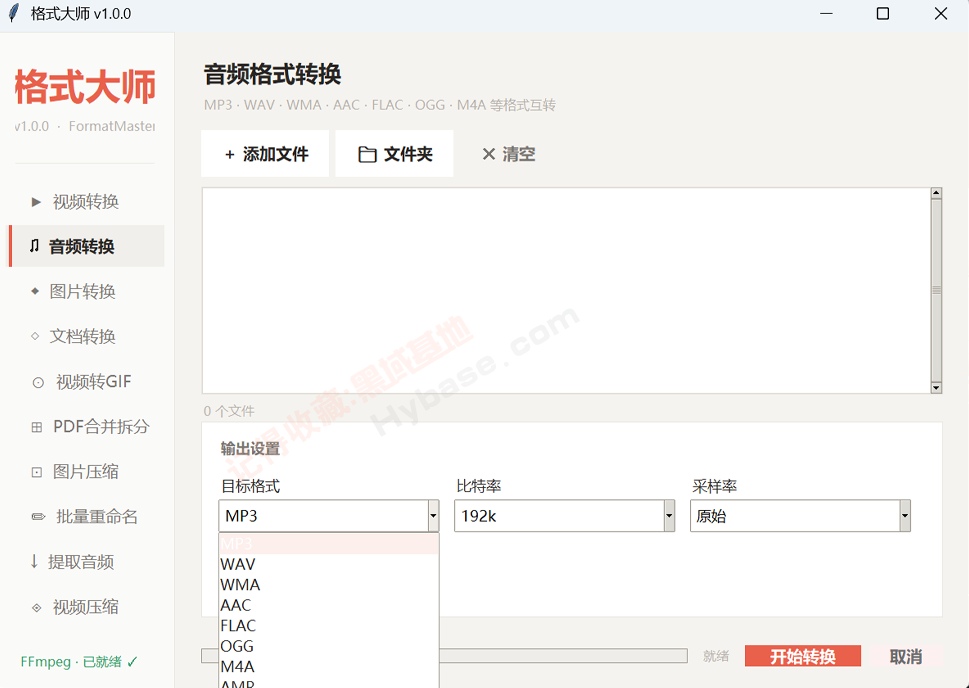Open 视频转GIF in the sidebar

point(86,381)
